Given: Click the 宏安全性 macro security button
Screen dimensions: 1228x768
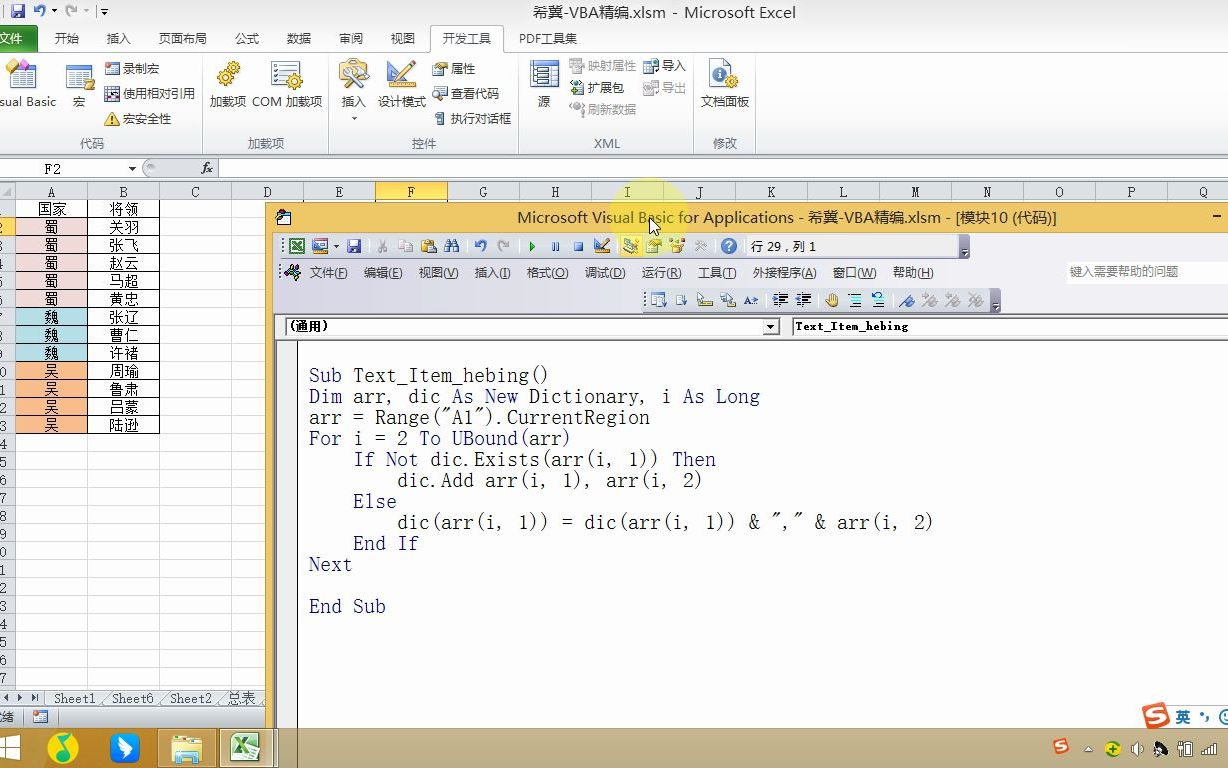Looking at the screenshot, I should click(x=136, y=118).
